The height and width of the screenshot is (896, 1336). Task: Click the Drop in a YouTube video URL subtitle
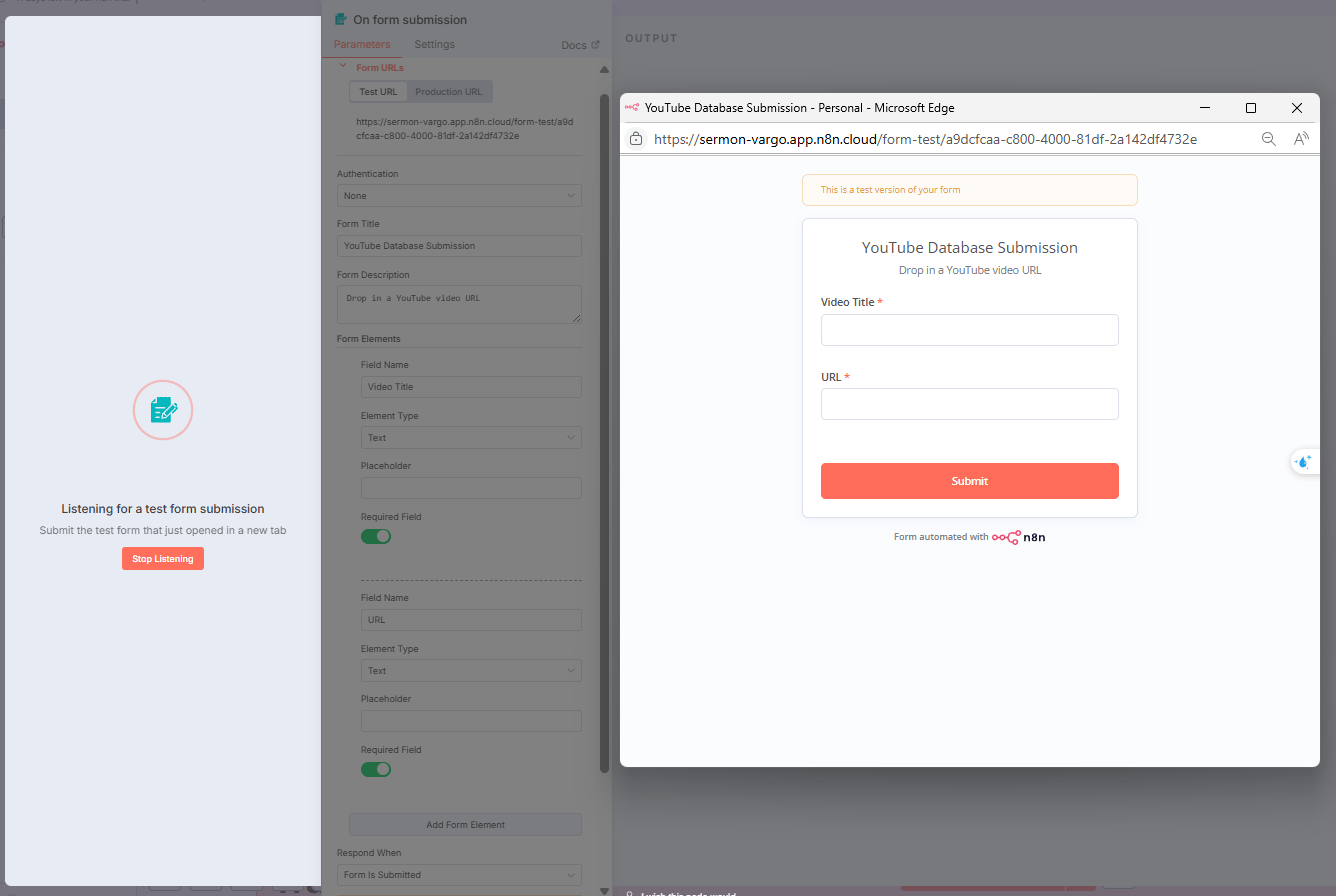970,270
